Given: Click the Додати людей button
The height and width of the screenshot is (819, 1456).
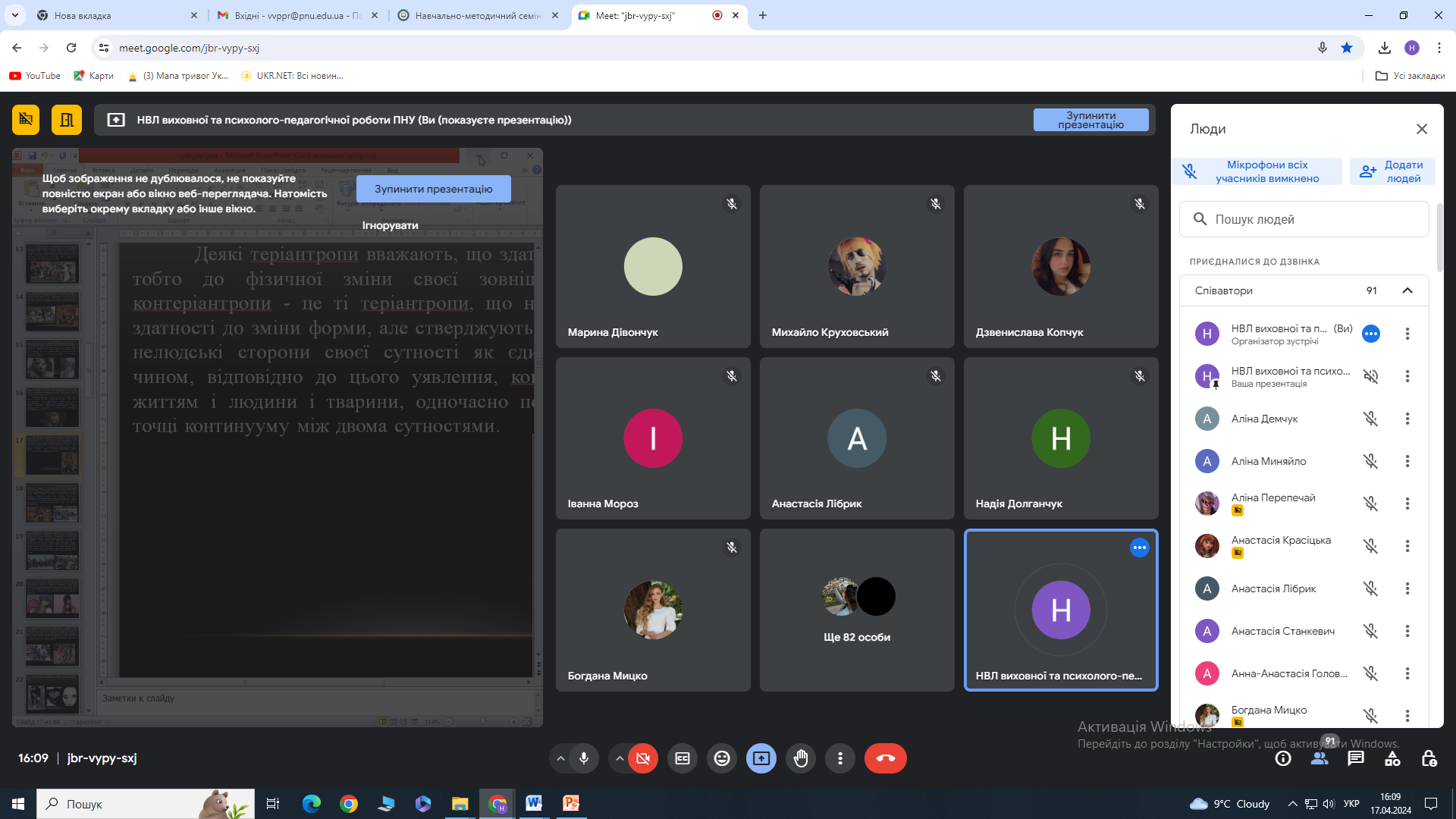Looking at the screenshot, I should pos(1392,171).
